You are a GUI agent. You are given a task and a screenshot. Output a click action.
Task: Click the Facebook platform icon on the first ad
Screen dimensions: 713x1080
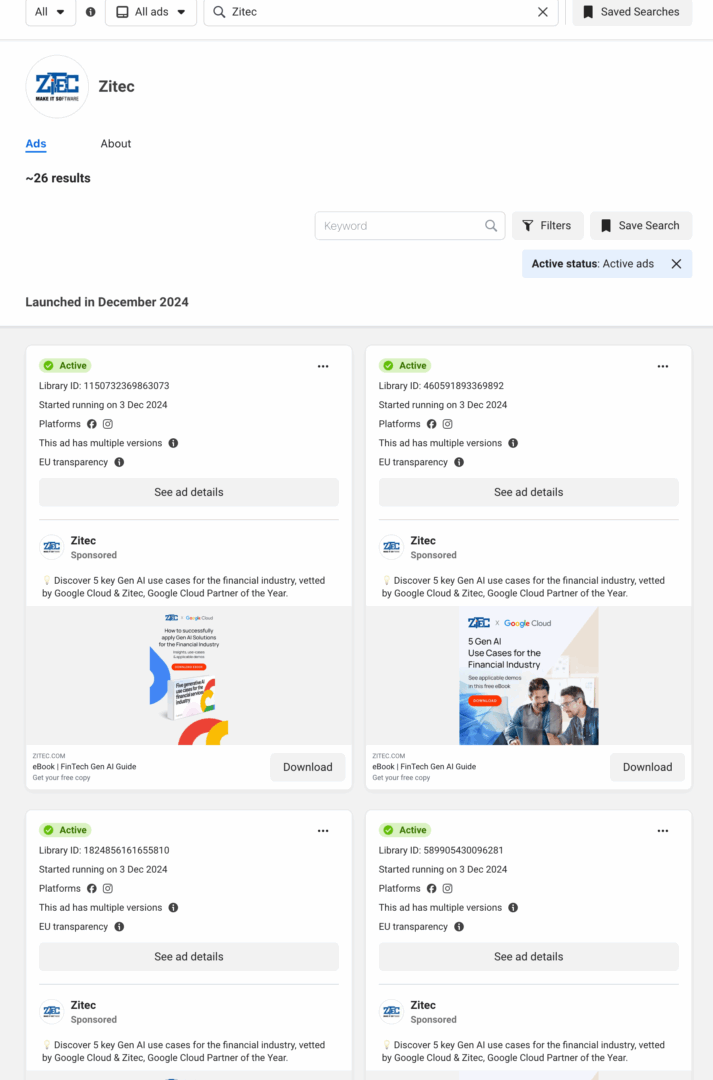click(91, 424)
